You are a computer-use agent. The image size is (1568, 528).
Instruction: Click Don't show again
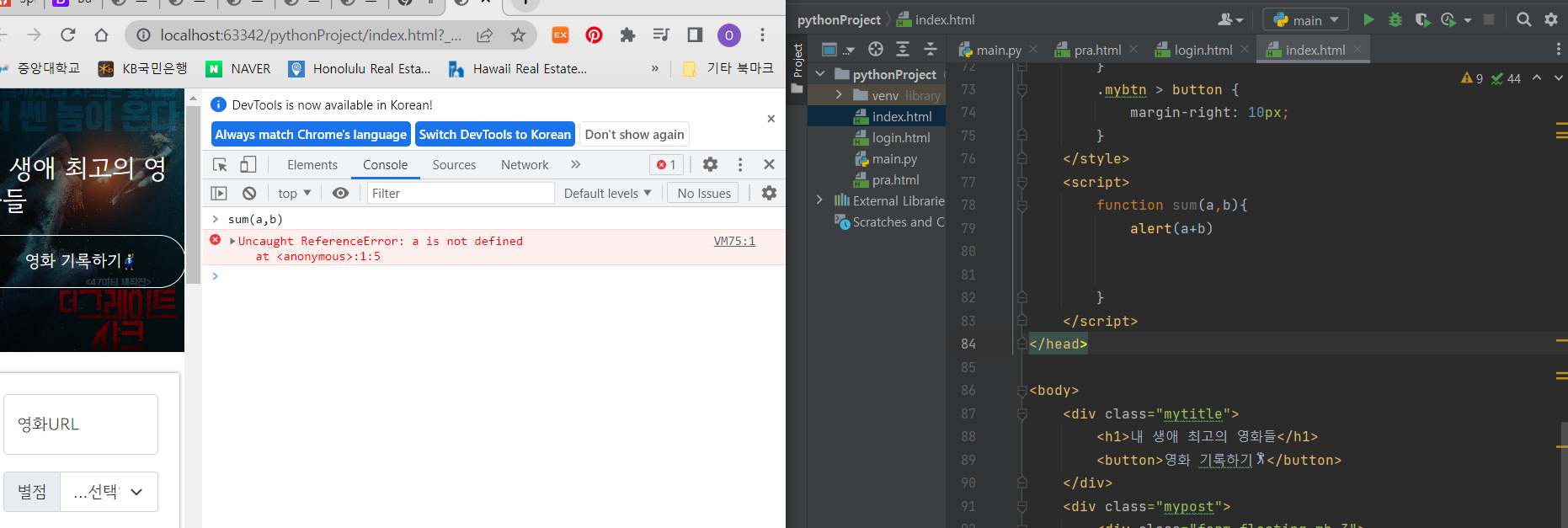point(634,134)
